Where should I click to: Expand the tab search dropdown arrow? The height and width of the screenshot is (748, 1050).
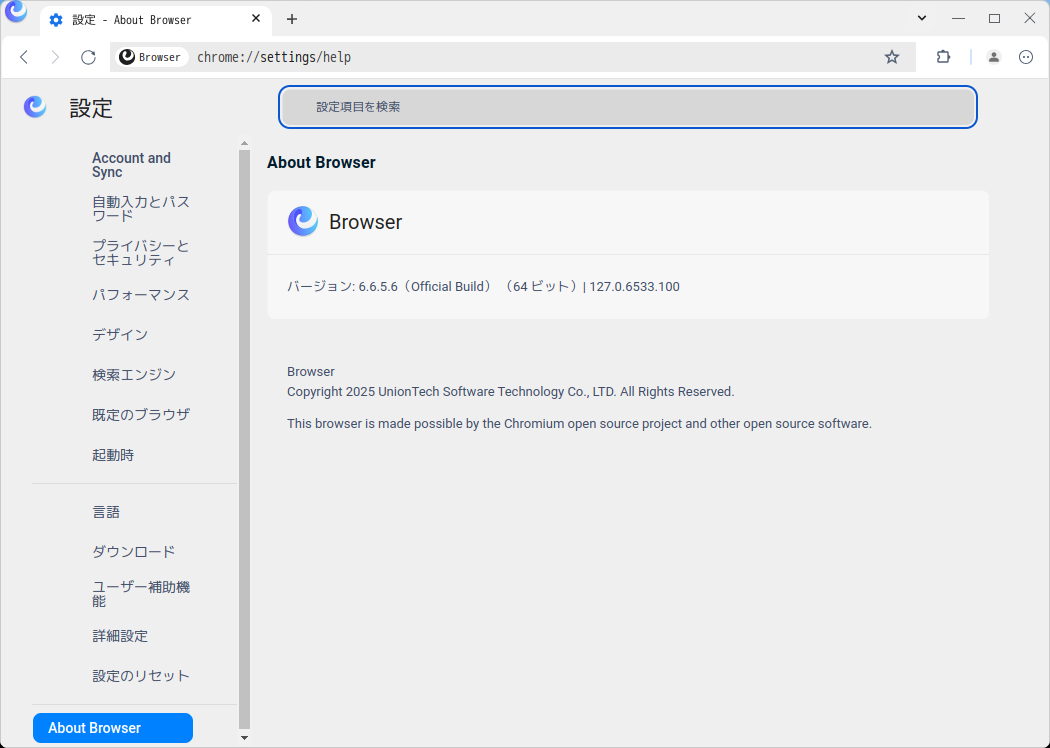point(922,18)
